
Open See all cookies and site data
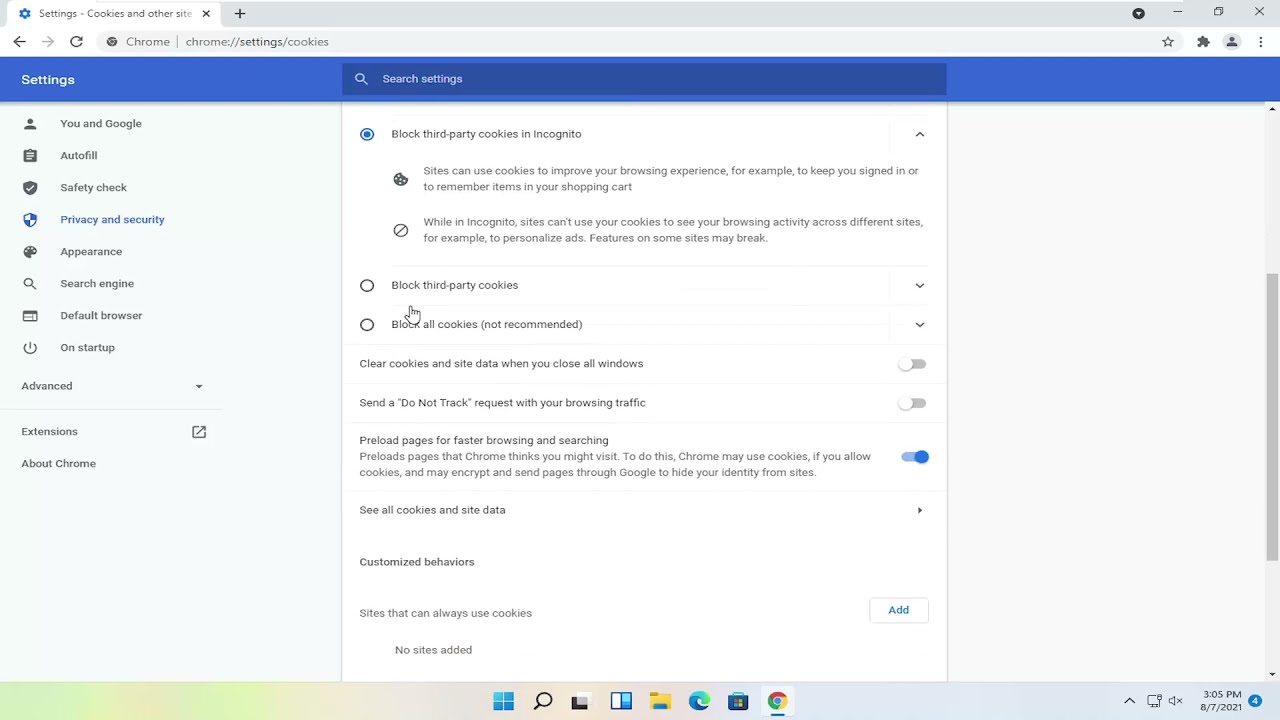644,510
